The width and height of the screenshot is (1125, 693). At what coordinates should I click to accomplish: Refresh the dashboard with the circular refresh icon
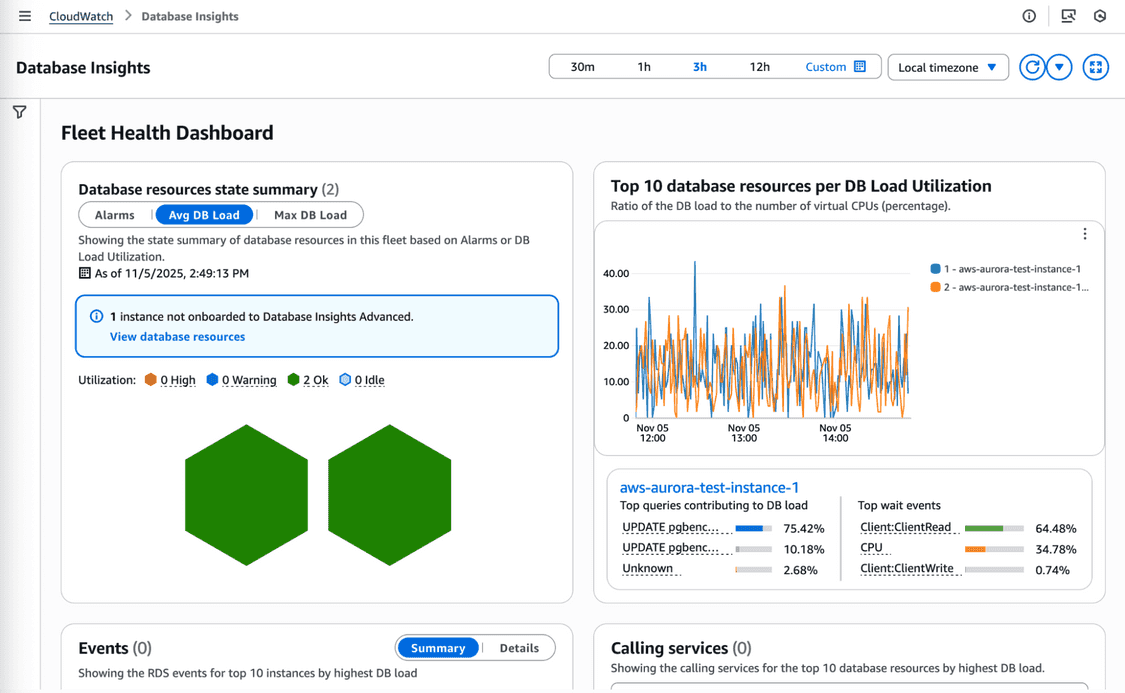1031,66
